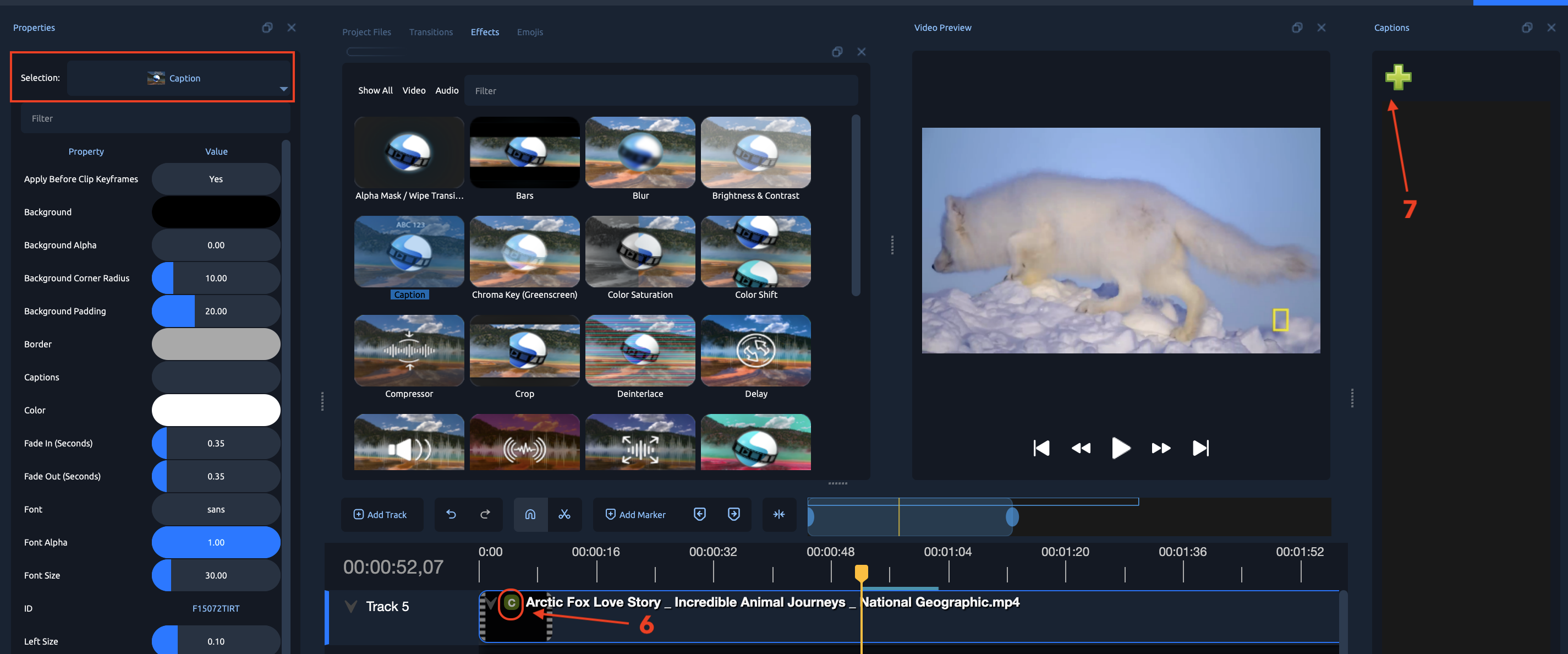Jump to previous marker icon
This screenshot has height=654, width=1568.
[699, 515]
